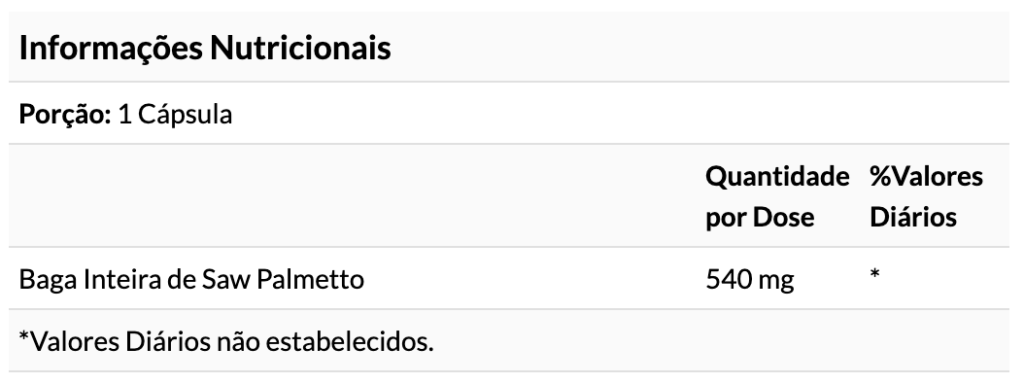This screenshot has width=1024, height=383.
Task: Click the word "Informações" in the heading
Action: [x=110, y=49]
